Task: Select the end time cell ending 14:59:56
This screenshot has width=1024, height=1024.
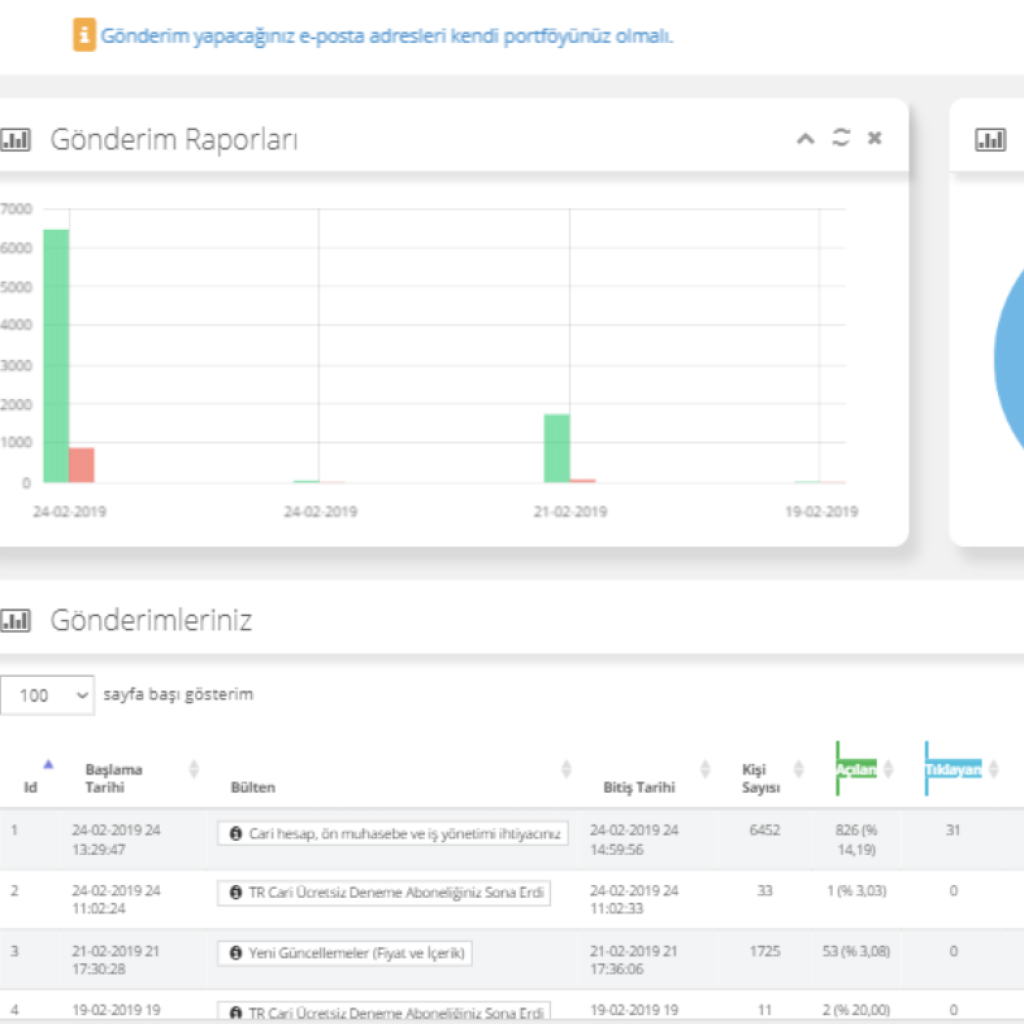Action: coord(634,839)
